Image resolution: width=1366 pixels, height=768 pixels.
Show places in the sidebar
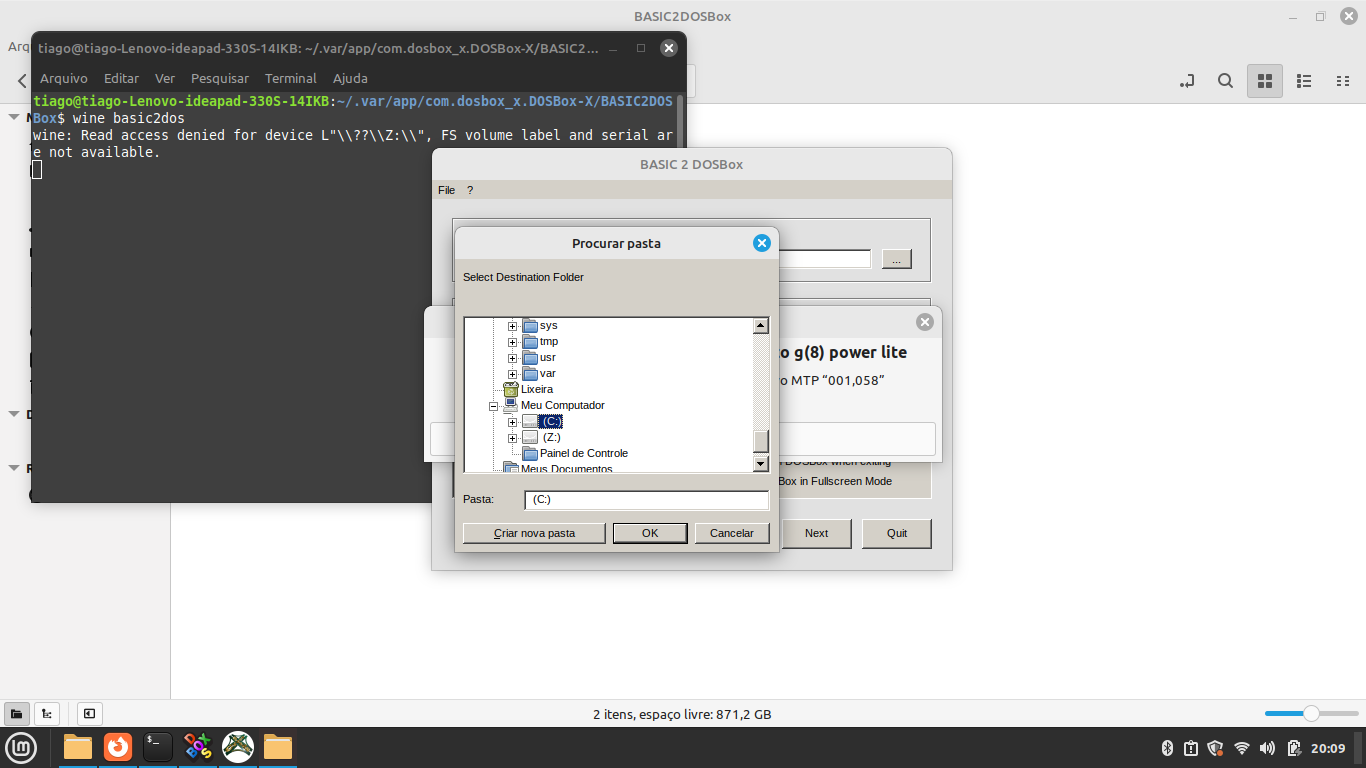point(16,714)
